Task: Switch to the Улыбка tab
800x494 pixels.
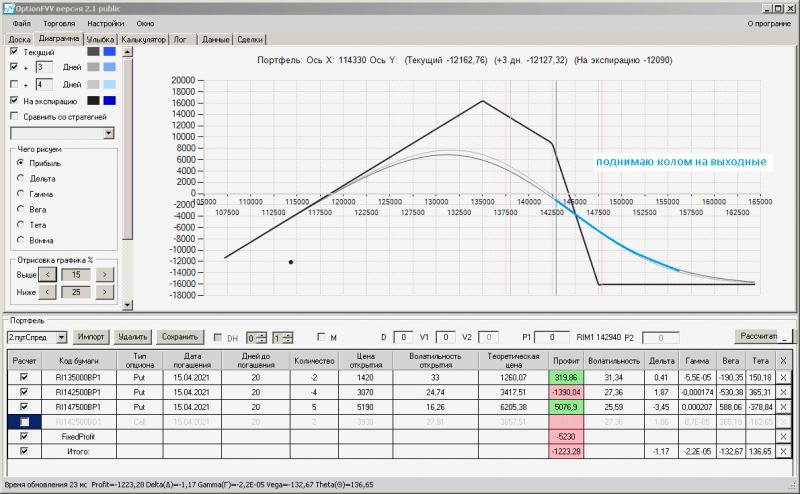Action: pos(100,39)
